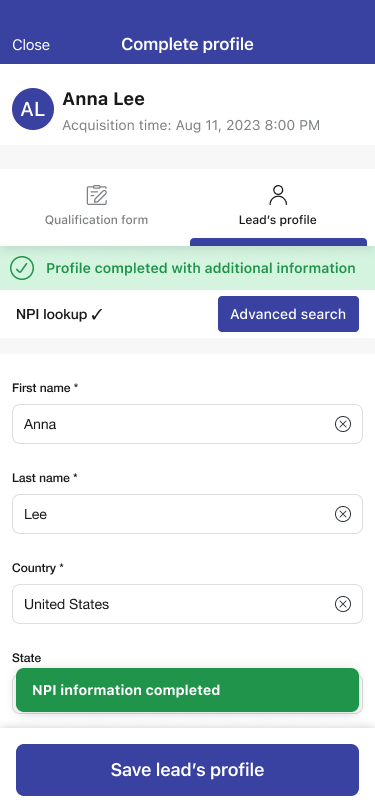Click the Profile completed with additional information banner
Image resolution: width=375 pixels, height=812 pixels.
click(x=188, y=268)
